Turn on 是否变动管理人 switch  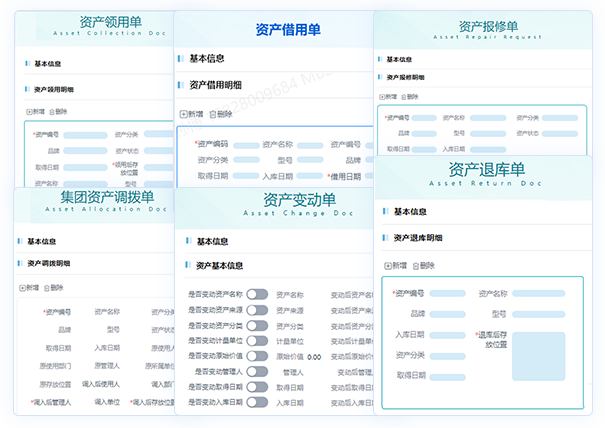click(x=258, y=371)
